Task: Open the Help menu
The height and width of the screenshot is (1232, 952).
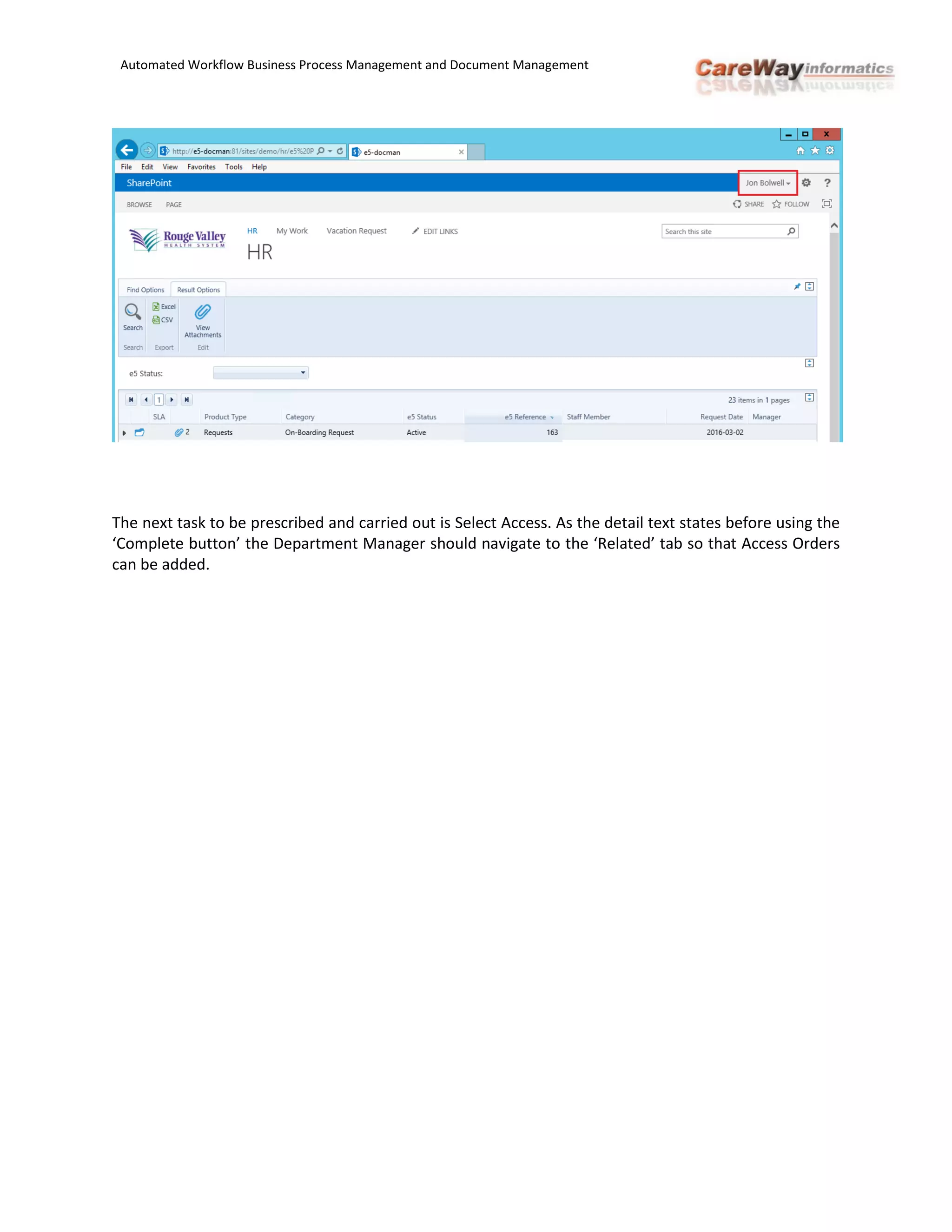Action: pyautogui.click(x=259, y=167)
